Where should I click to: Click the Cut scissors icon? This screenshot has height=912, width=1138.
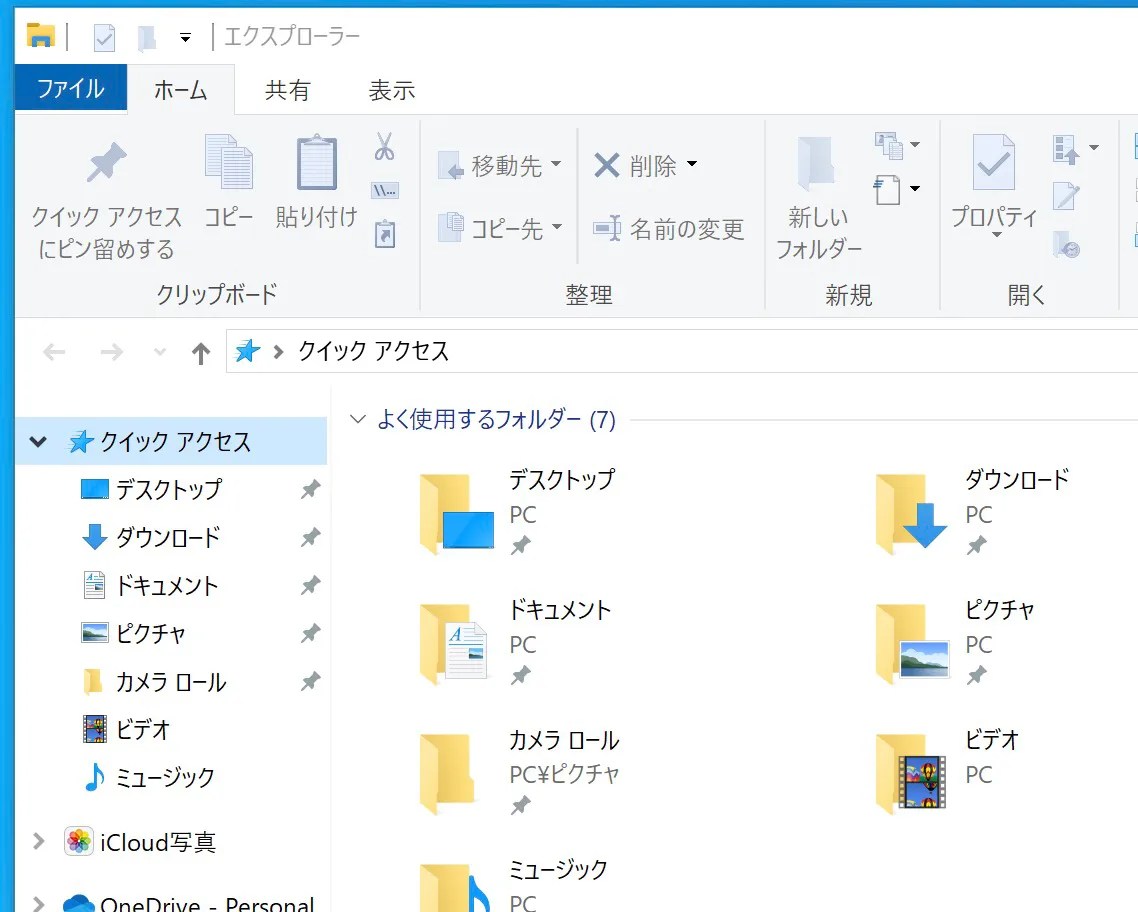(x=385, y=146)
